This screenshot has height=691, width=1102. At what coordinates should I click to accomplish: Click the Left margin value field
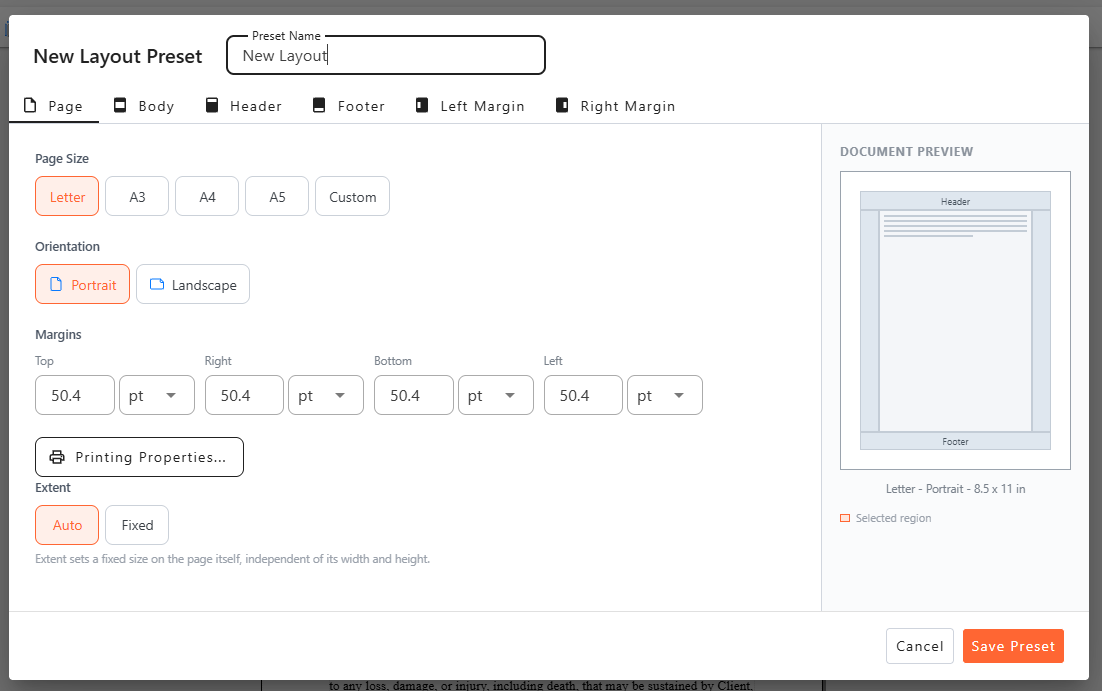tap(583, 395)
